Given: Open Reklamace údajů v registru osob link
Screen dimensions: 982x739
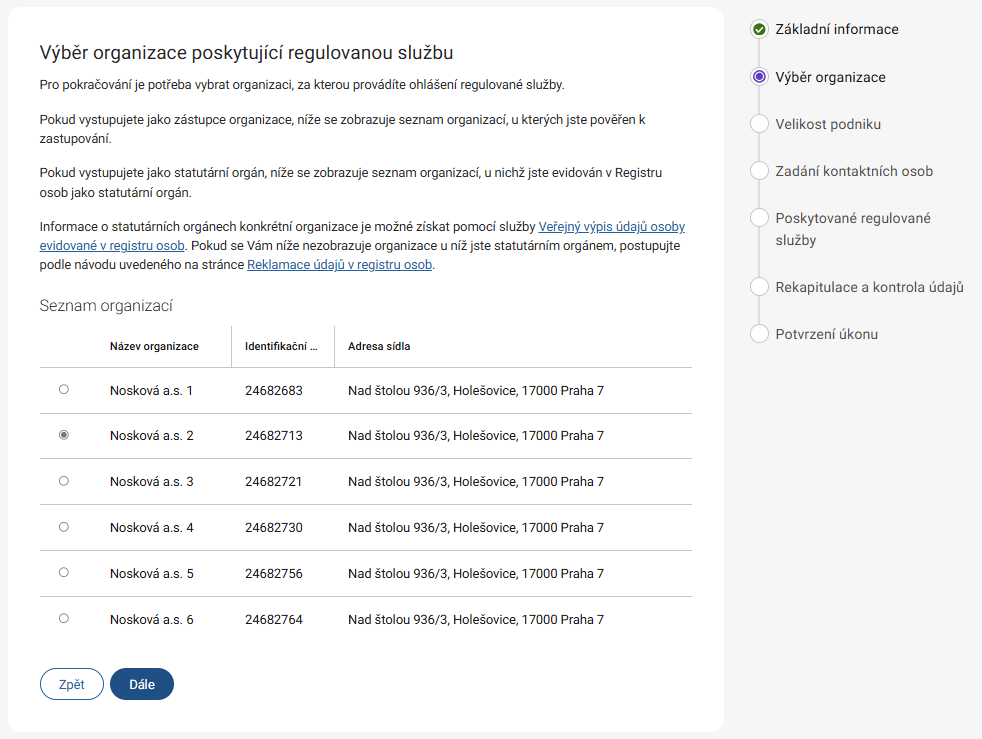Looking at the screenshot, I should coord(339,265).
